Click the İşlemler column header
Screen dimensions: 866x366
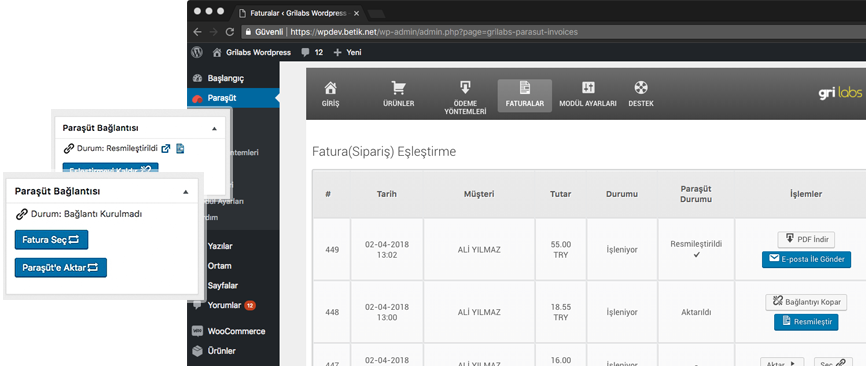[806, 194]
